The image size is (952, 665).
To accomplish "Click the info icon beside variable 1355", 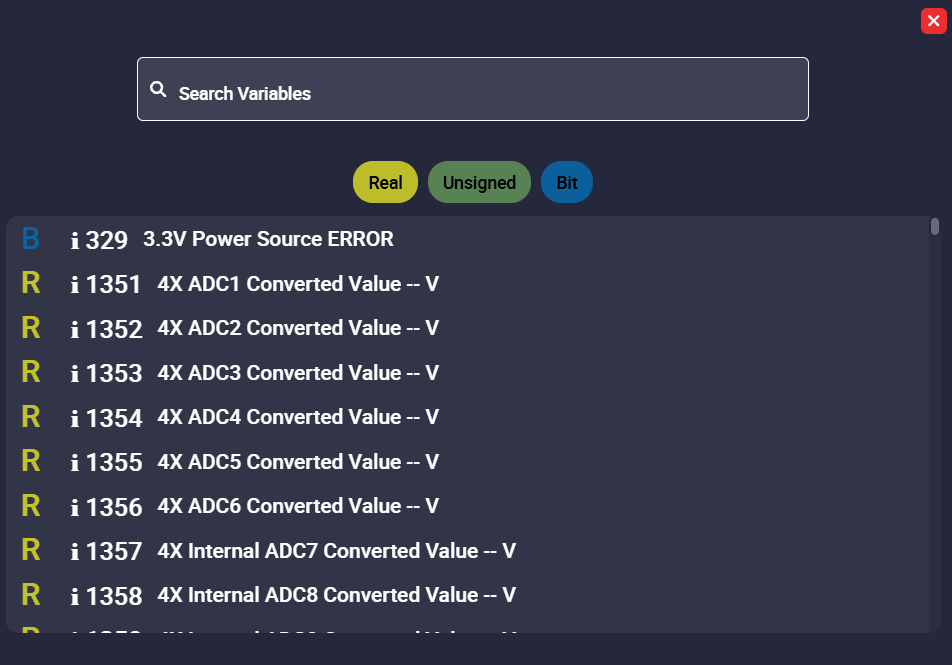I will point(75,463).
